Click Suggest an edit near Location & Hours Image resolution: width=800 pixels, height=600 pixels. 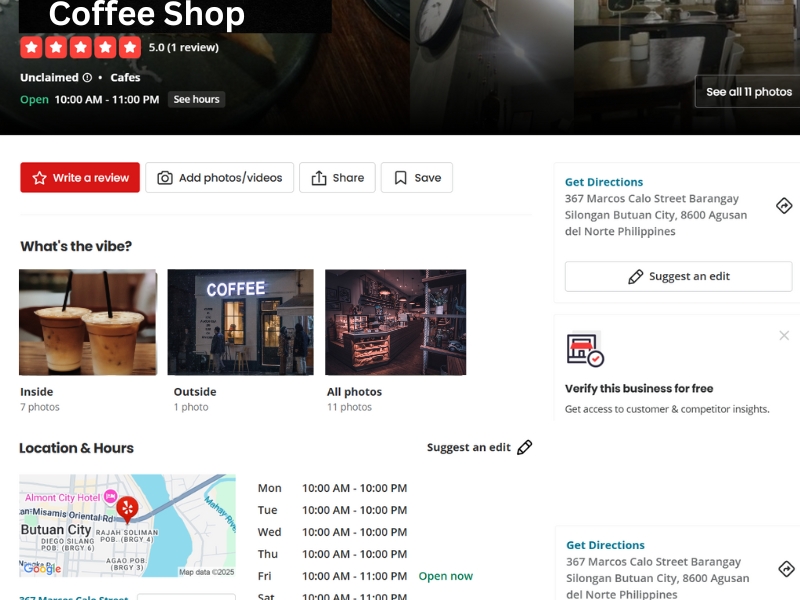(468, 447)
